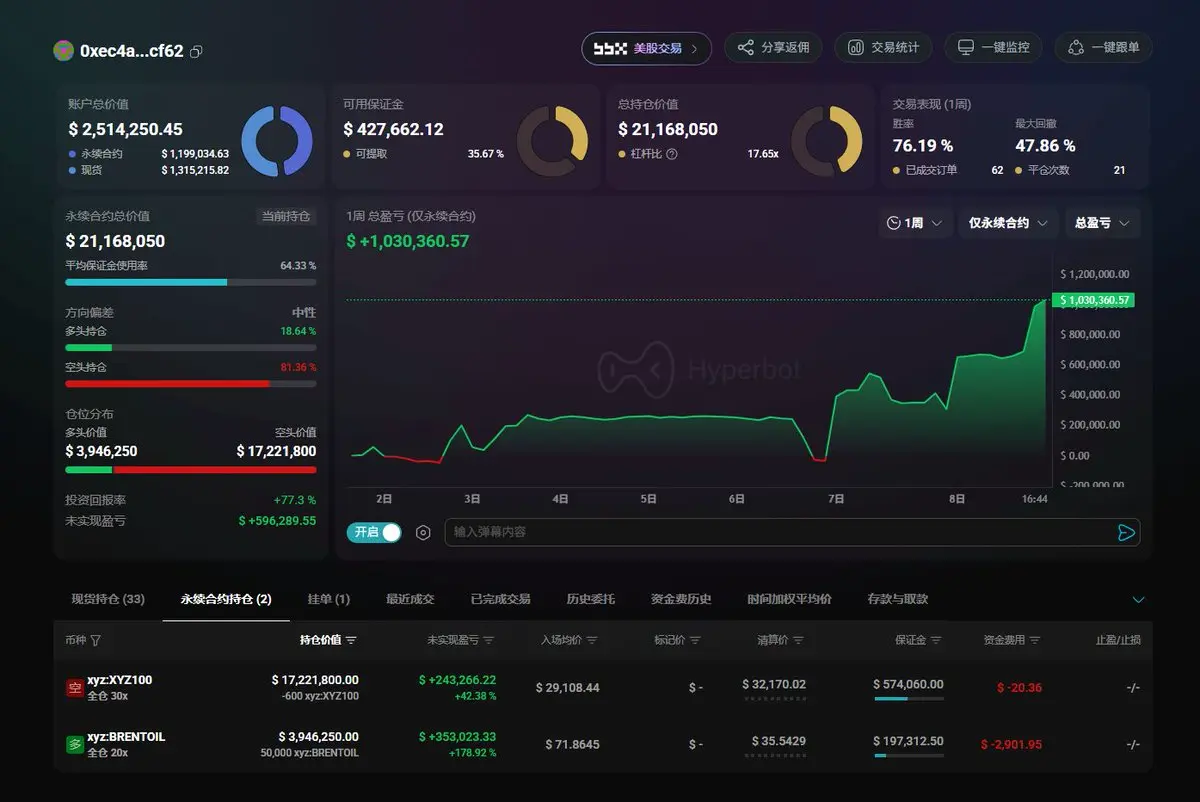Viewport: 1200px width, 802px height.
Task: Sort by 标记价 column icon
Action: pyautogui.click(x=695, y=640)
